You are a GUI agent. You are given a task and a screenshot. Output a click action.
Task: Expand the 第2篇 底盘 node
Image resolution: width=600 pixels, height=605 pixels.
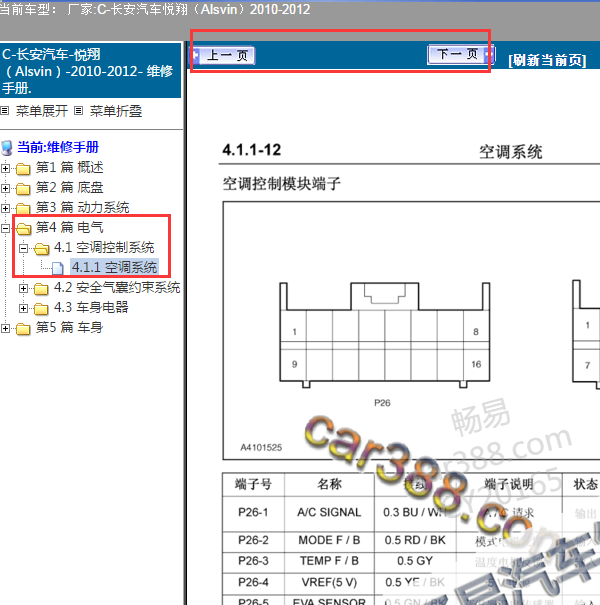pyautogui.click(x=5, y=188)
